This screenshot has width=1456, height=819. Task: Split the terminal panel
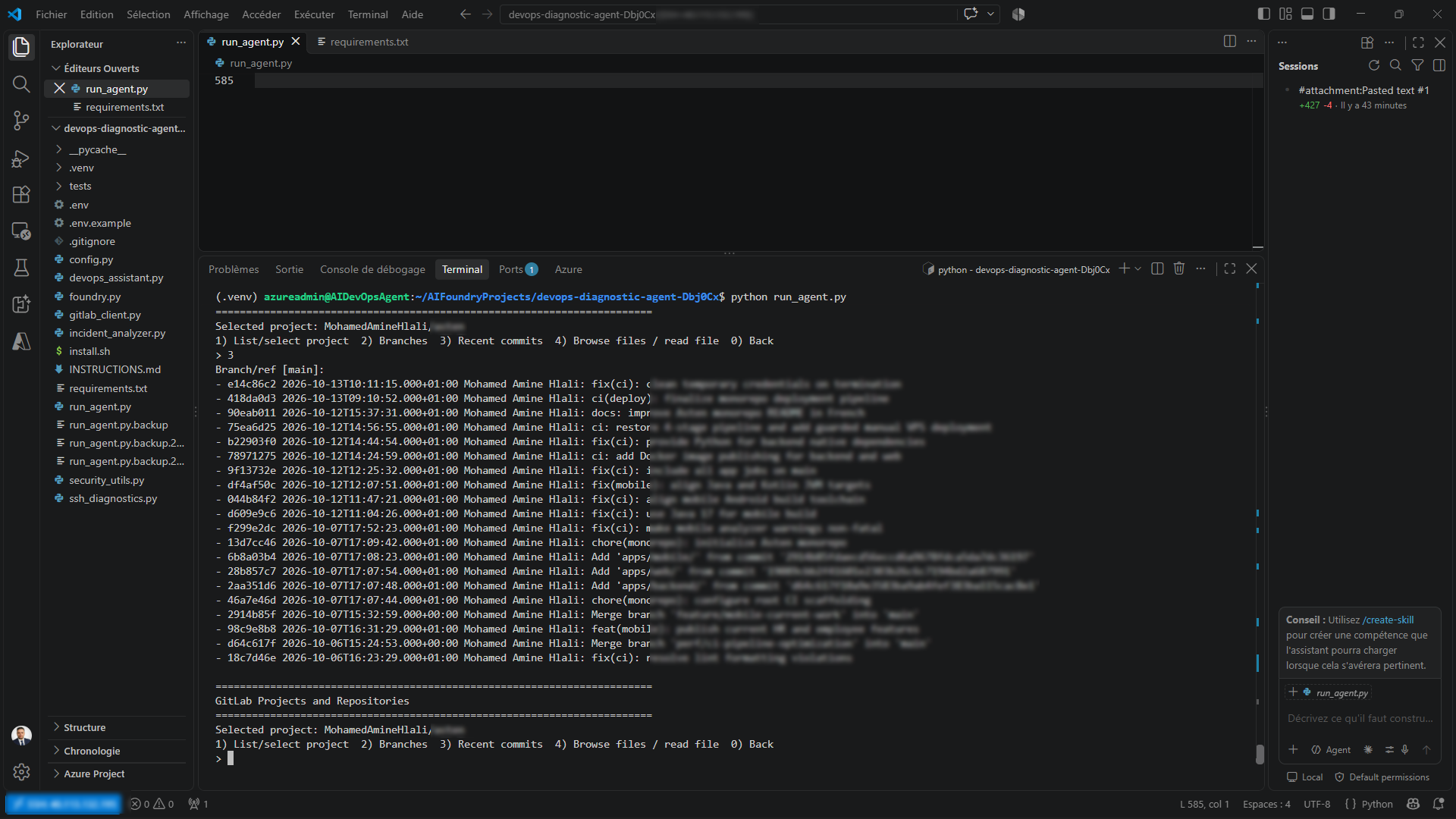(1157, 268)
